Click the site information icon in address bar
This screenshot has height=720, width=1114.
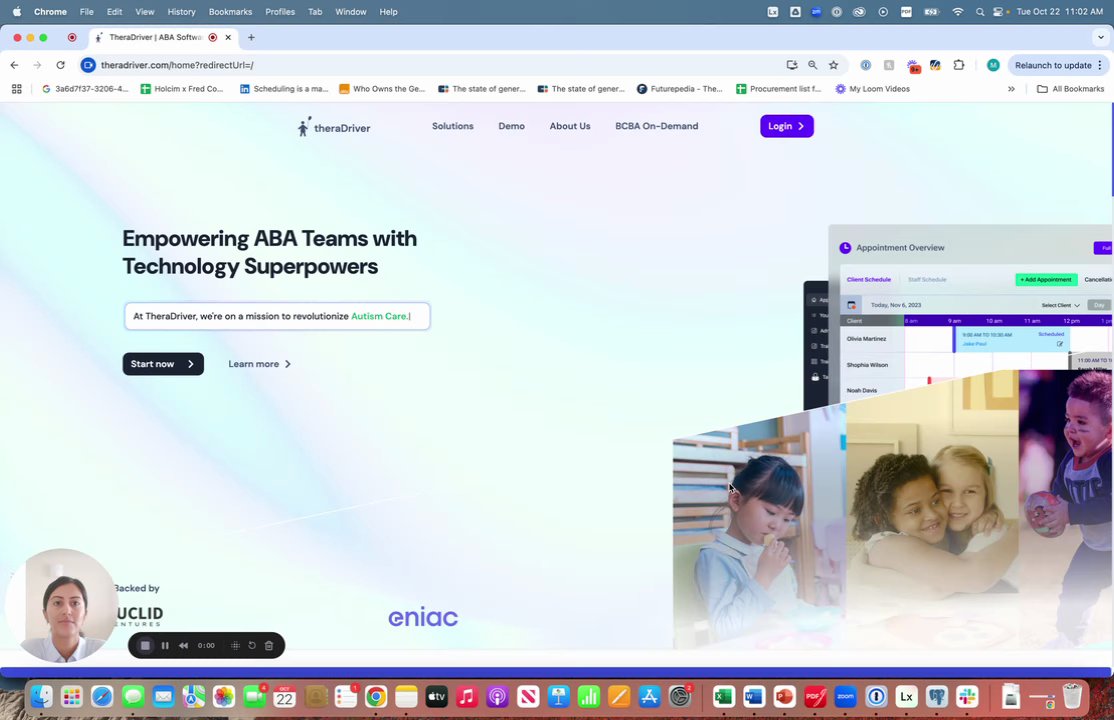coord(88,65)
